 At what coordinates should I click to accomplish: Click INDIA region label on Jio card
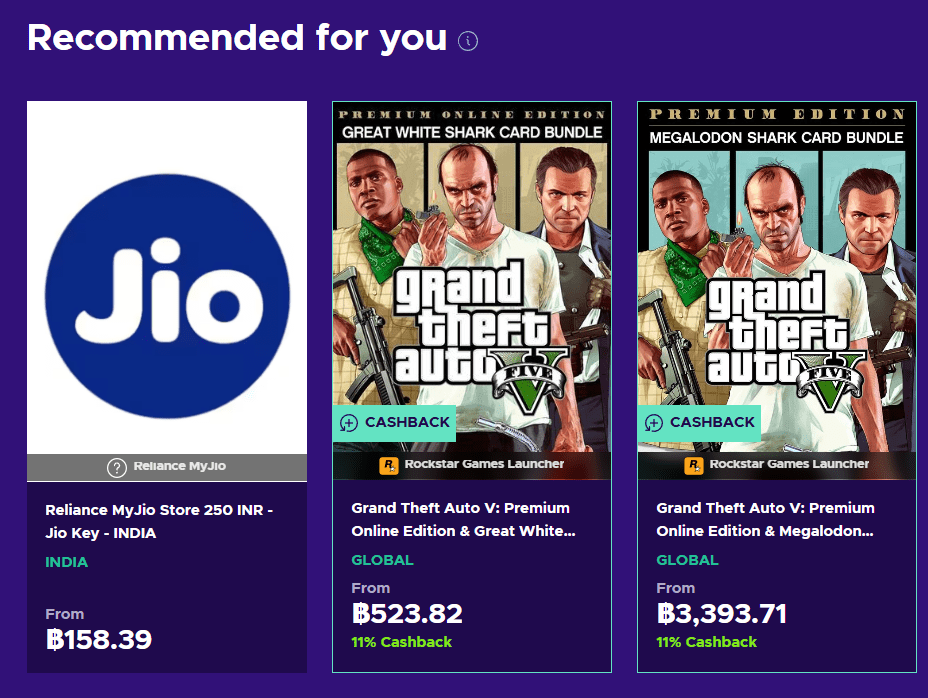point(67,562)
